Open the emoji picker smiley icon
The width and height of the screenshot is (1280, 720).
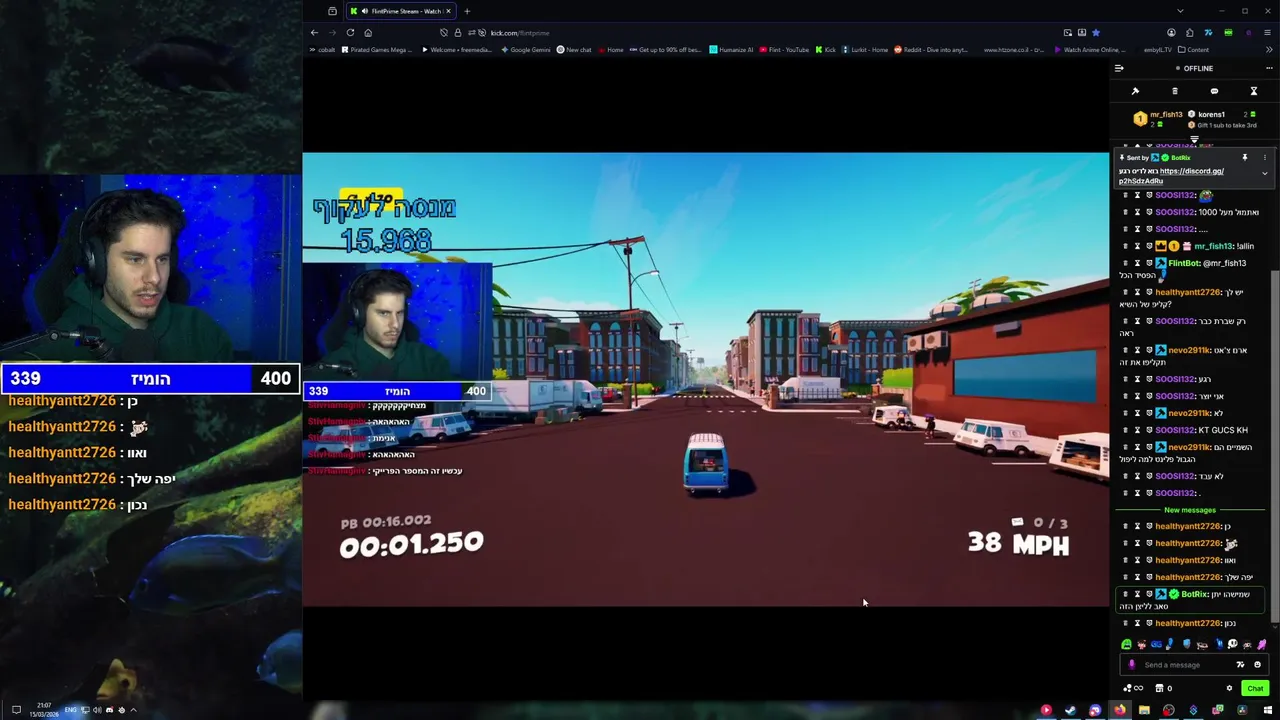tap(1257, 665)
